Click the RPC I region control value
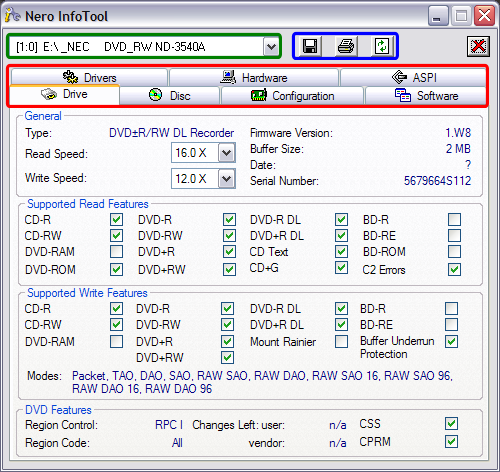 tap(169, 425)
